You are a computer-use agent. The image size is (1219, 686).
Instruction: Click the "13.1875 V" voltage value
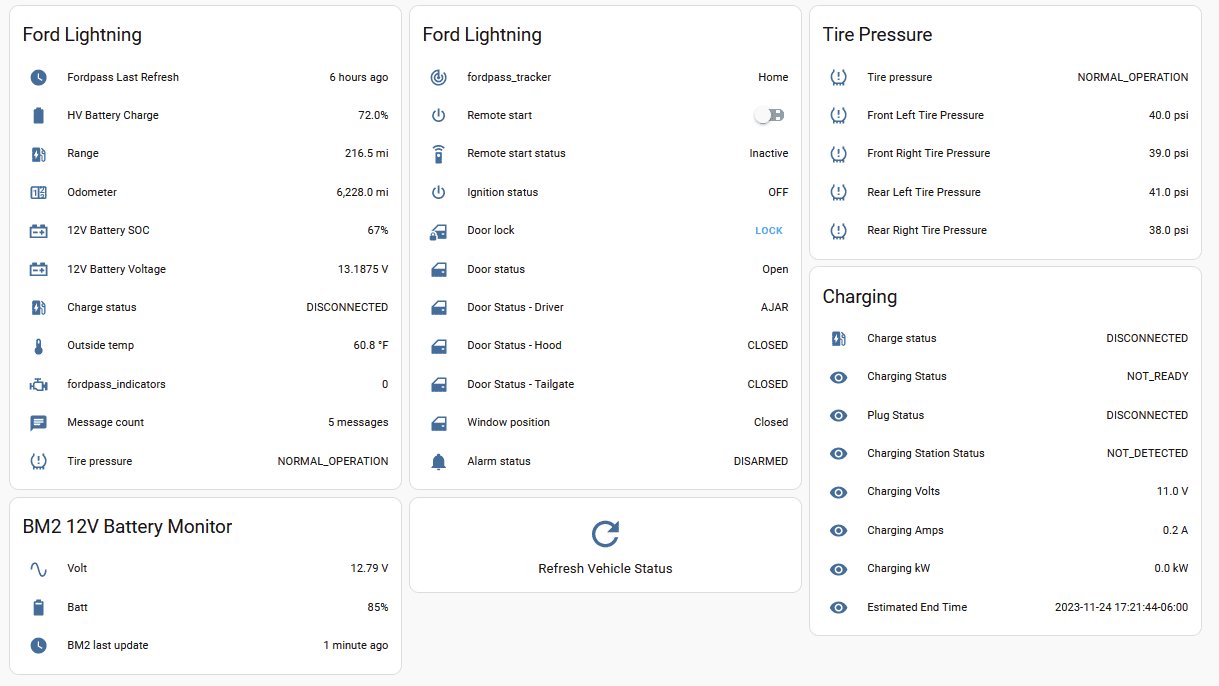tap(363, 269)
